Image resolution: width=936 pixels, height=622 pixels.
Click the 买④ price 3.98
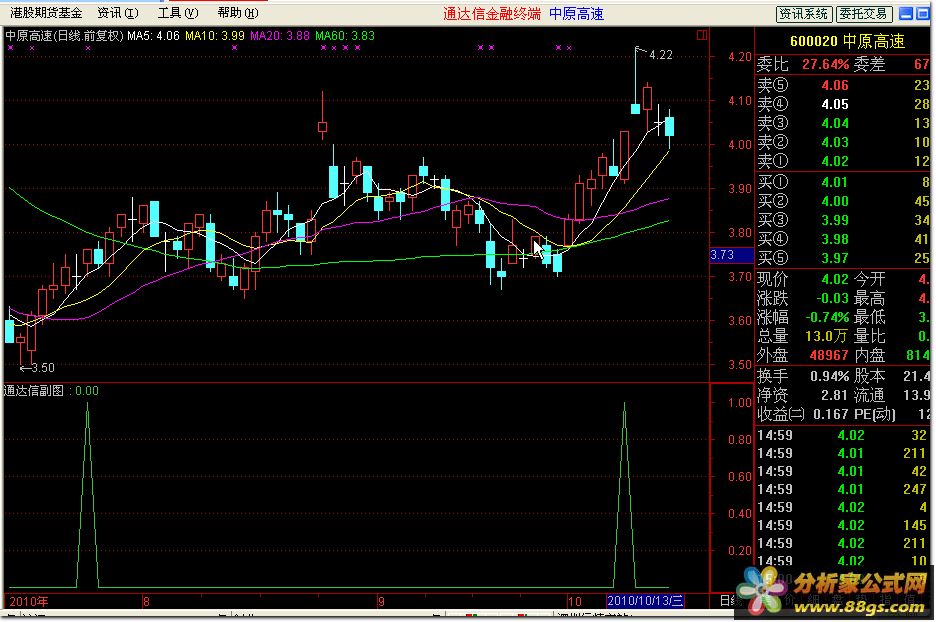point(835,239)
